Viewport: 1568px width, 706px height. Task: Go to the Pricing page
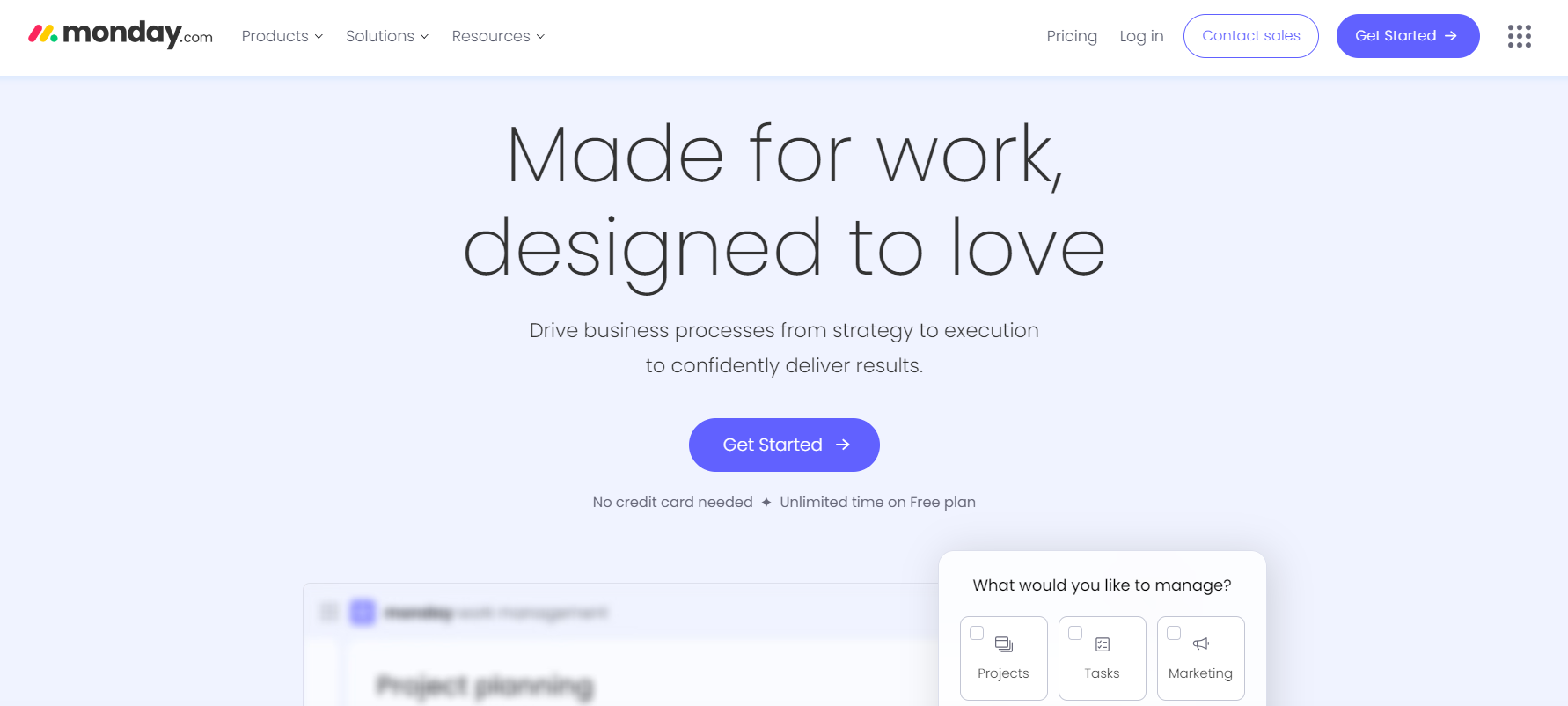[1072, 36]
